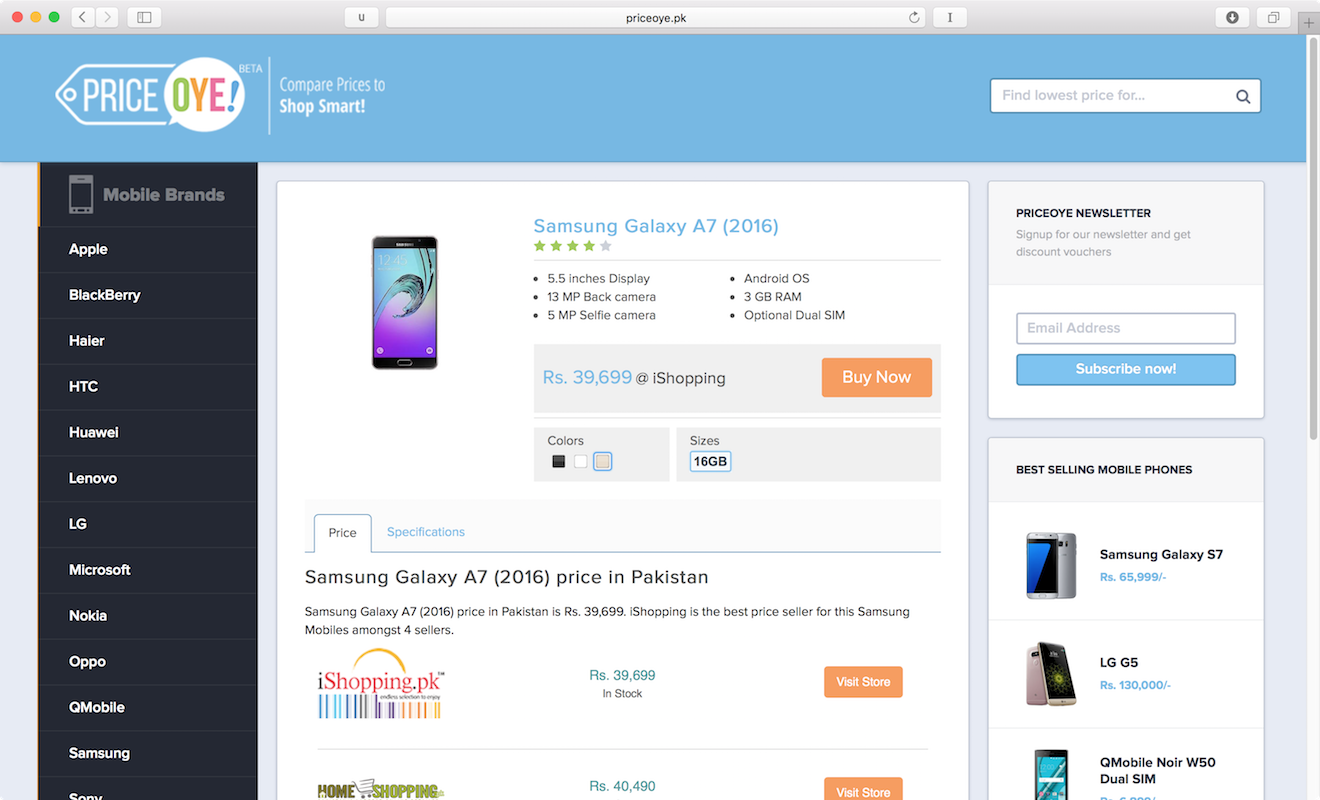Click the QMobile Noir W50 thumbnail
1320x800 pixels.
[1051, 775]
